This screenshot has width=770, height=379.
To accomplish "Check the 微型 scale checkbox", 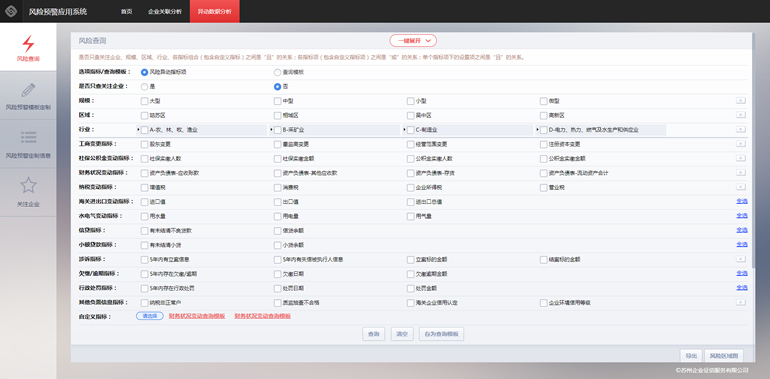I will (x=544, y=101).
